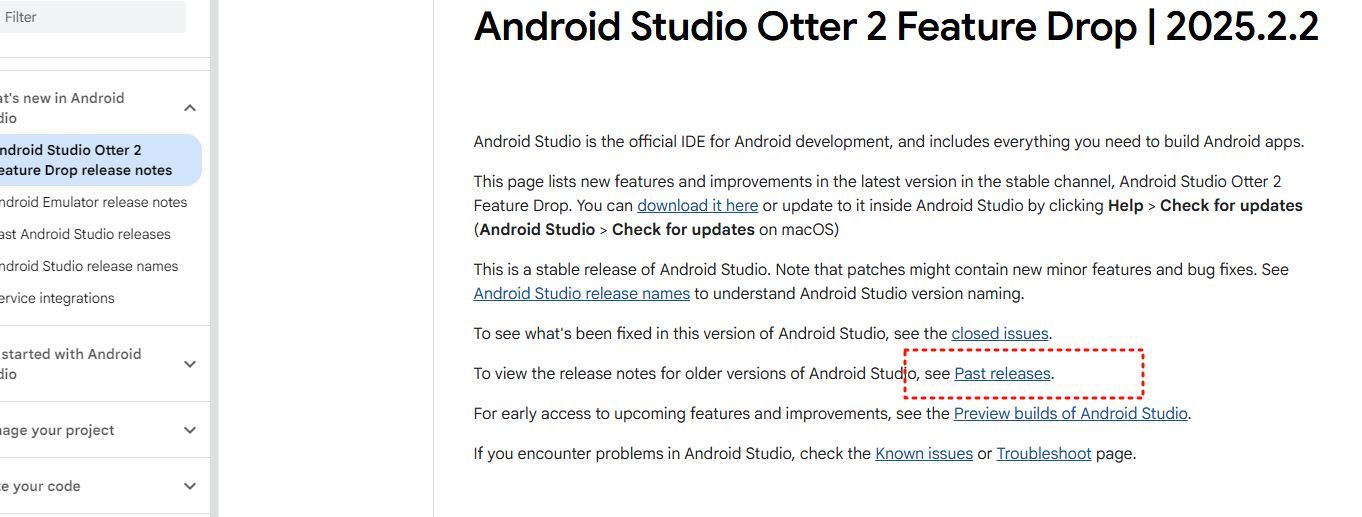Open the Past releases link
The height and width of the screenshot is (517, 1362).
coord(1002,373)
